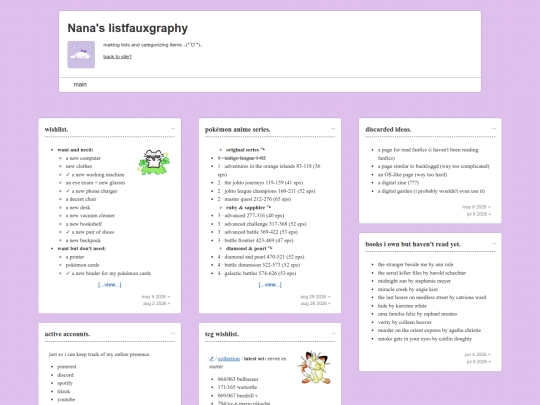Click midnight sun by stephenie meyer
This screenshot has width=540, height=405.
click(x=414, y=281)
